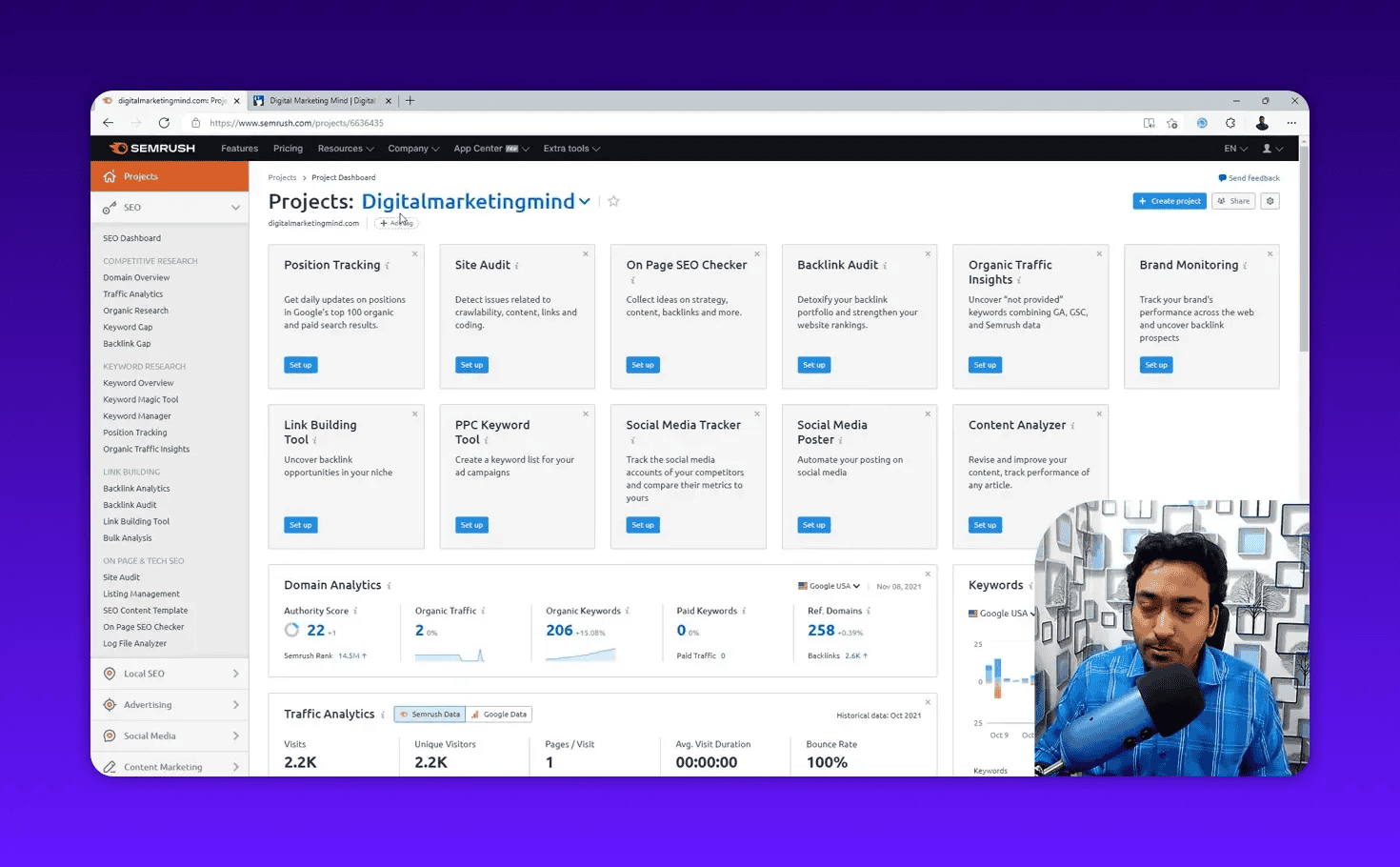This screenshot has width=1400, height=867.
Task: Enable Semrush Data in Traffic Analytics
Action: tap(429, 714)
